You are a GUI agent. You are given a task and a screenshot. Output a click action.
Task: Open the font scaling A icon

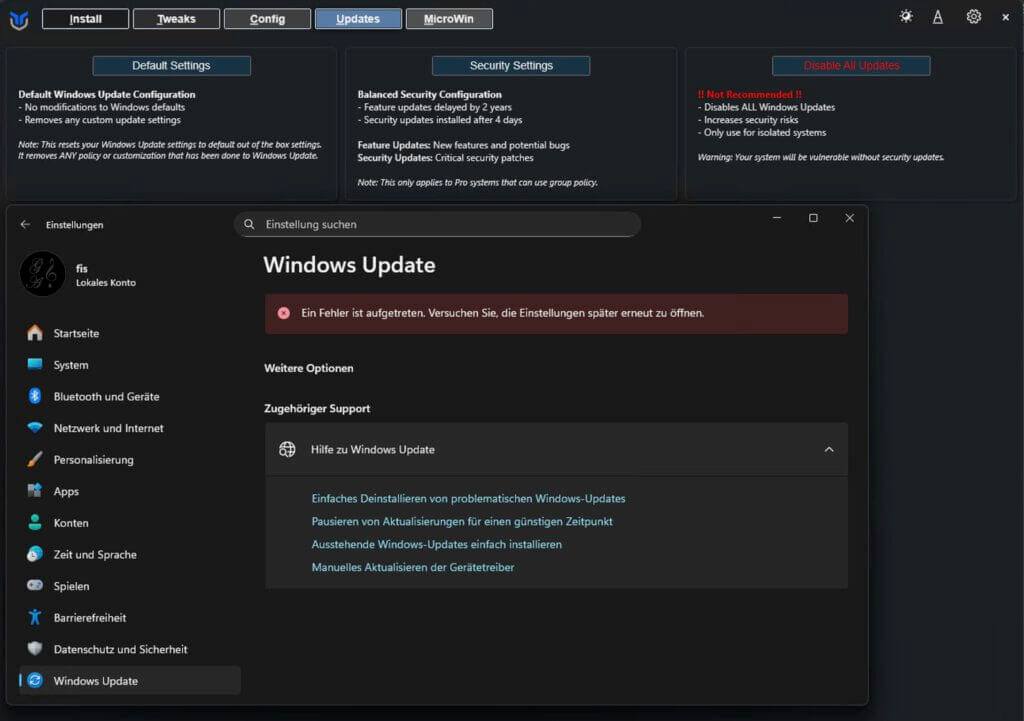point(938,17)
